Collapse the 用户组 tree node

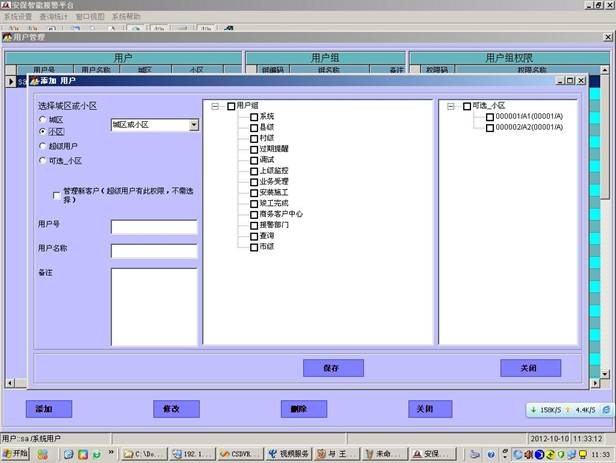coord(216,106)
